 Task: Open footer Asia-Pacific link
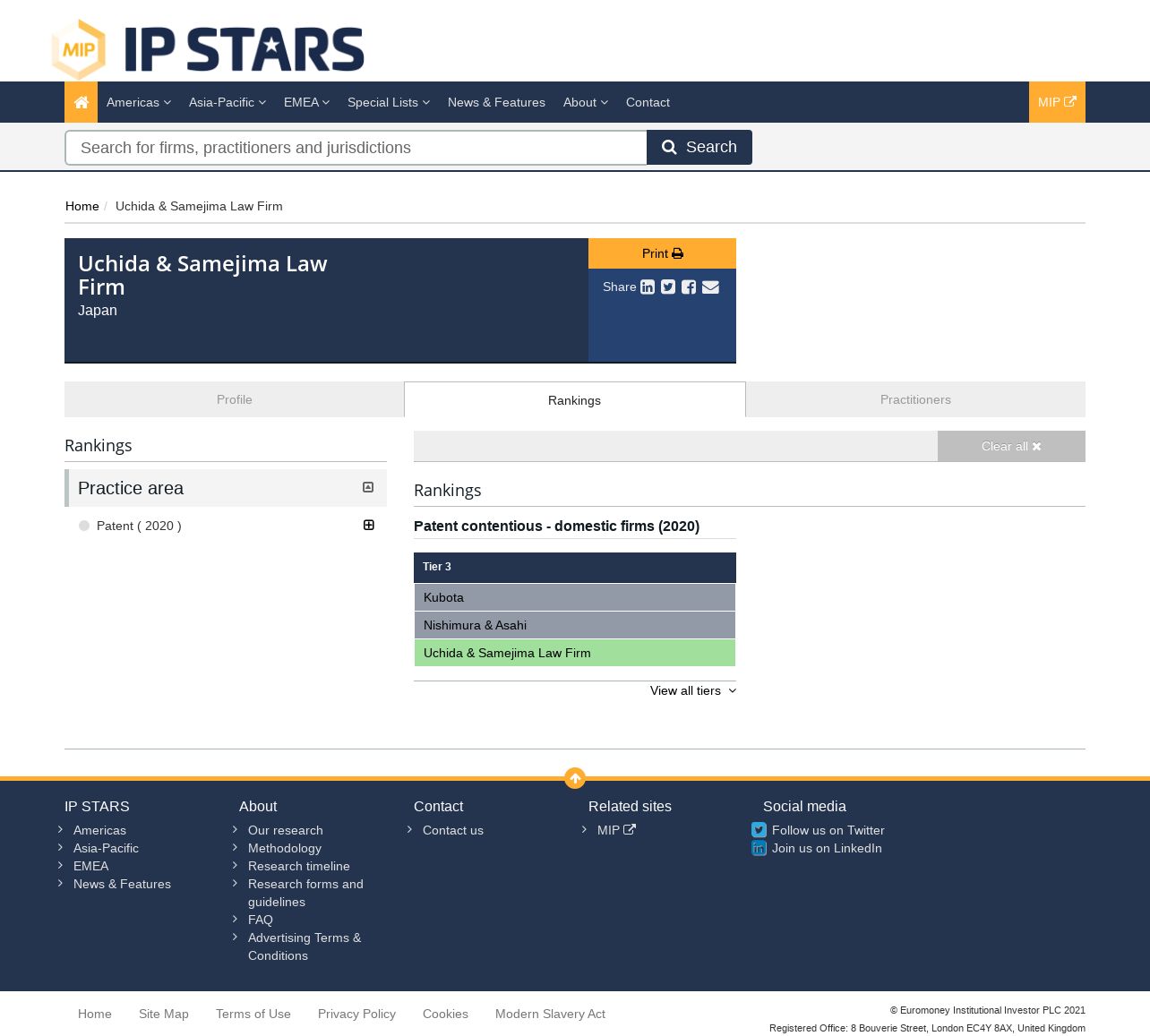point(106,848)
